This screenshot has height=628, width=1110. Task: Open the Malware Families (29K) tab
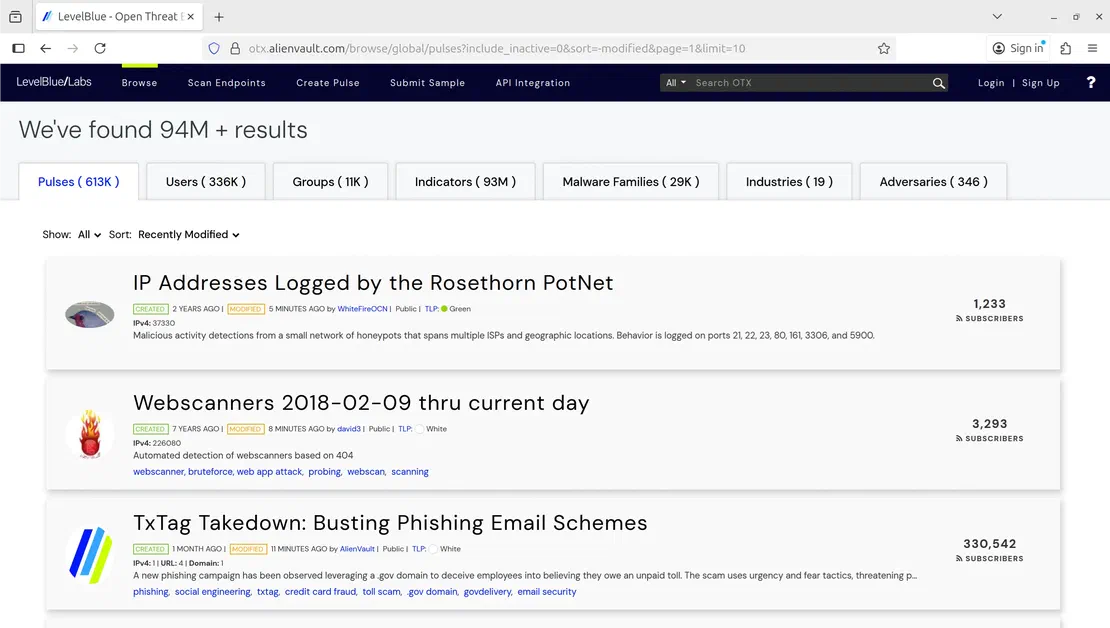click(631, 182)
